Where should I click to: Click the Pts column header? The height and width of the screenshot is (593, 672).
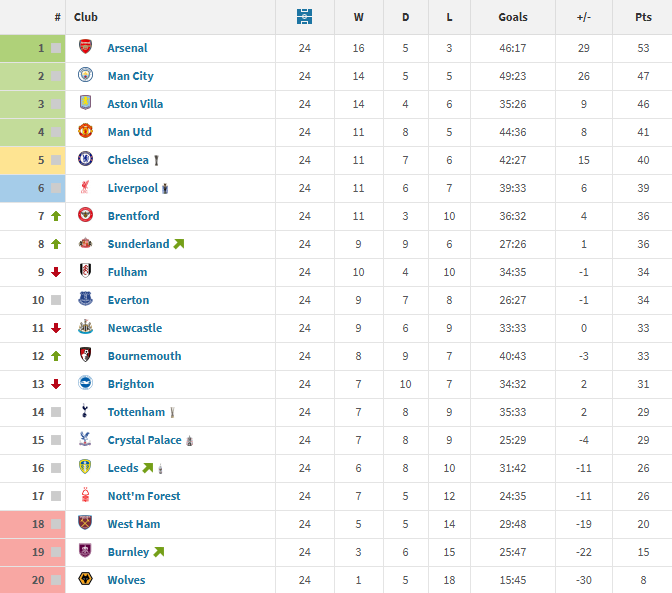643,17
